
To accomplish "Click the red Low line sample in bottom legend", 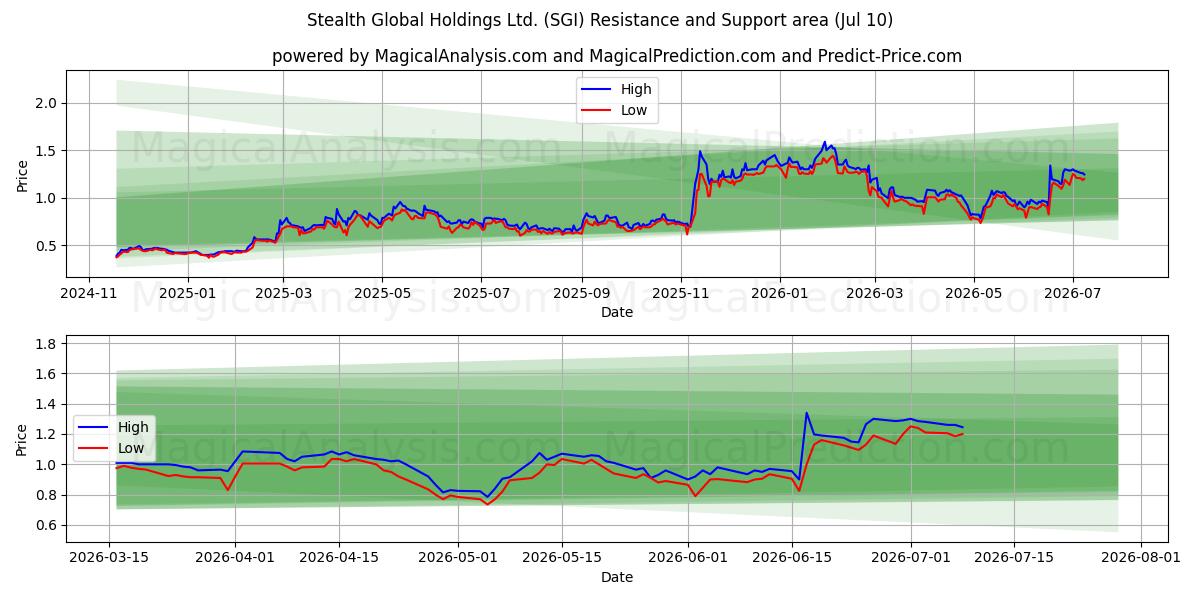I will pos(93,449).
